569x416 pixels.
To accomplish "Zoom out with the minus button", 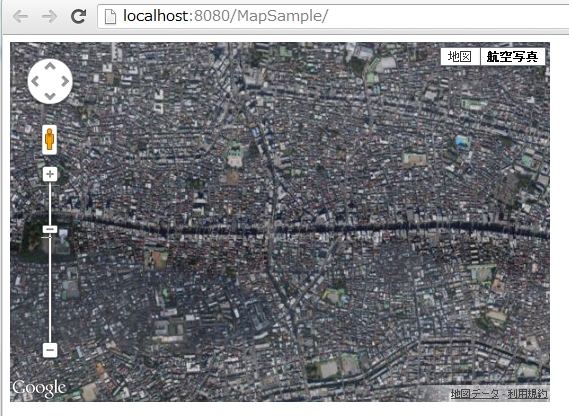I will coord(50,350).
